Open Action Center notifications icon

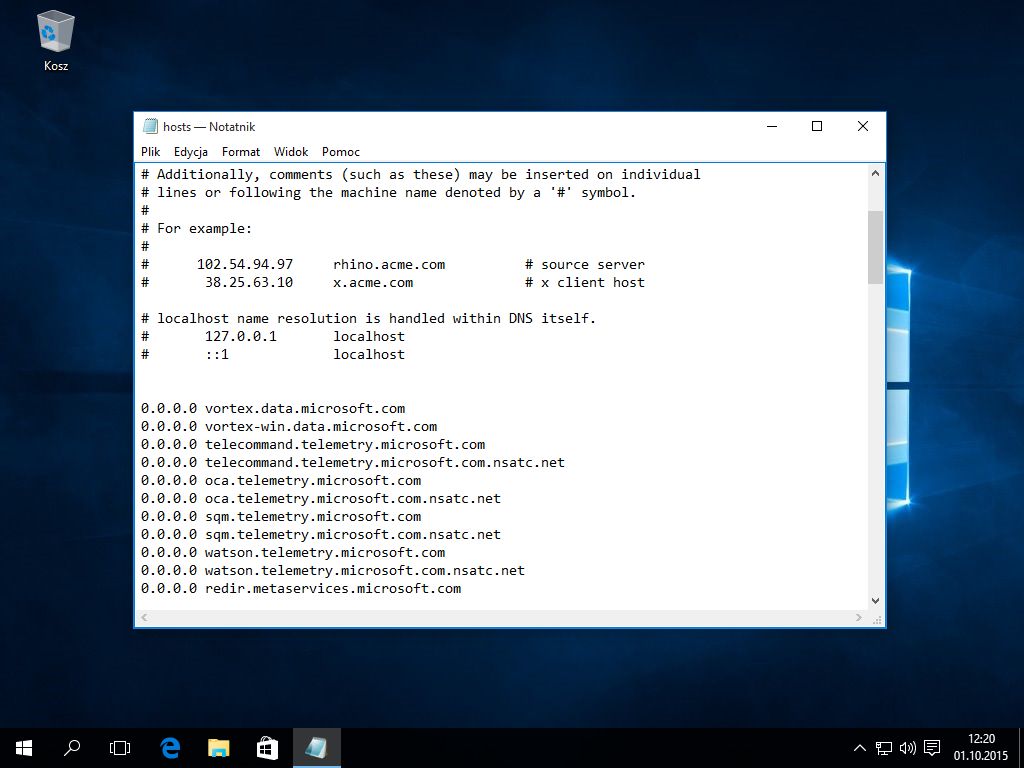click(933, 748)
